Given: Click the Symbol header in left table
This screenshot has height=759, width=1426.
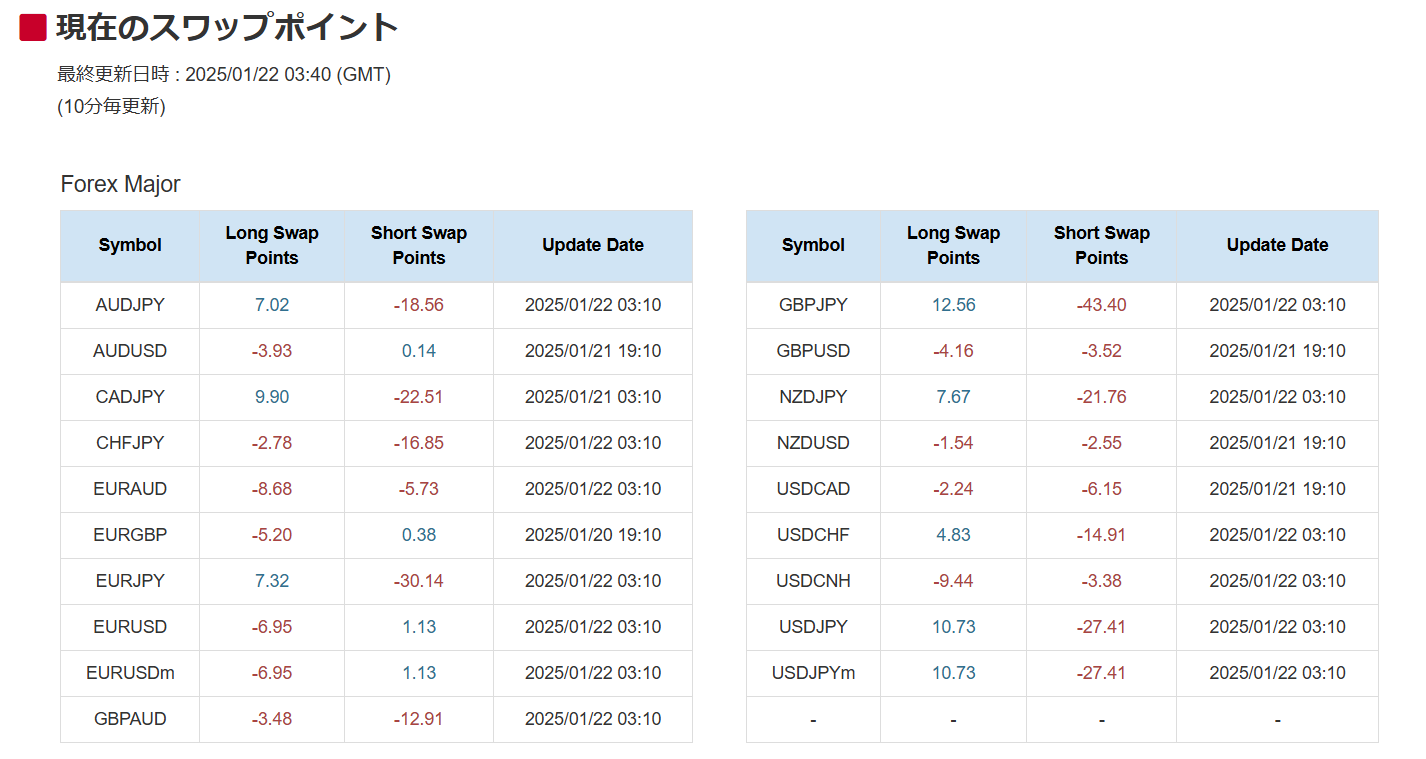Looking at the screenshot, I should [x=130, y=246].
